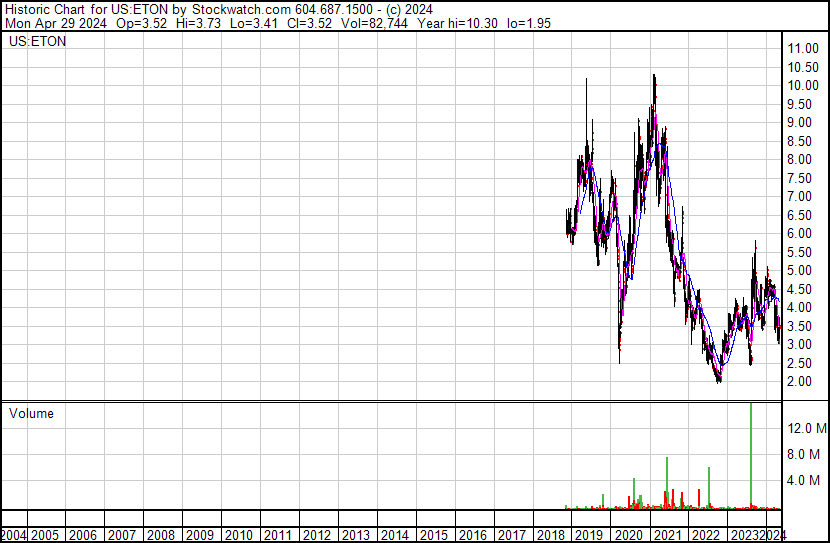Select the 2019 year label on the time axis
Image resolution: width=830 pixels, height=543 pixels.
coord(589,535)
